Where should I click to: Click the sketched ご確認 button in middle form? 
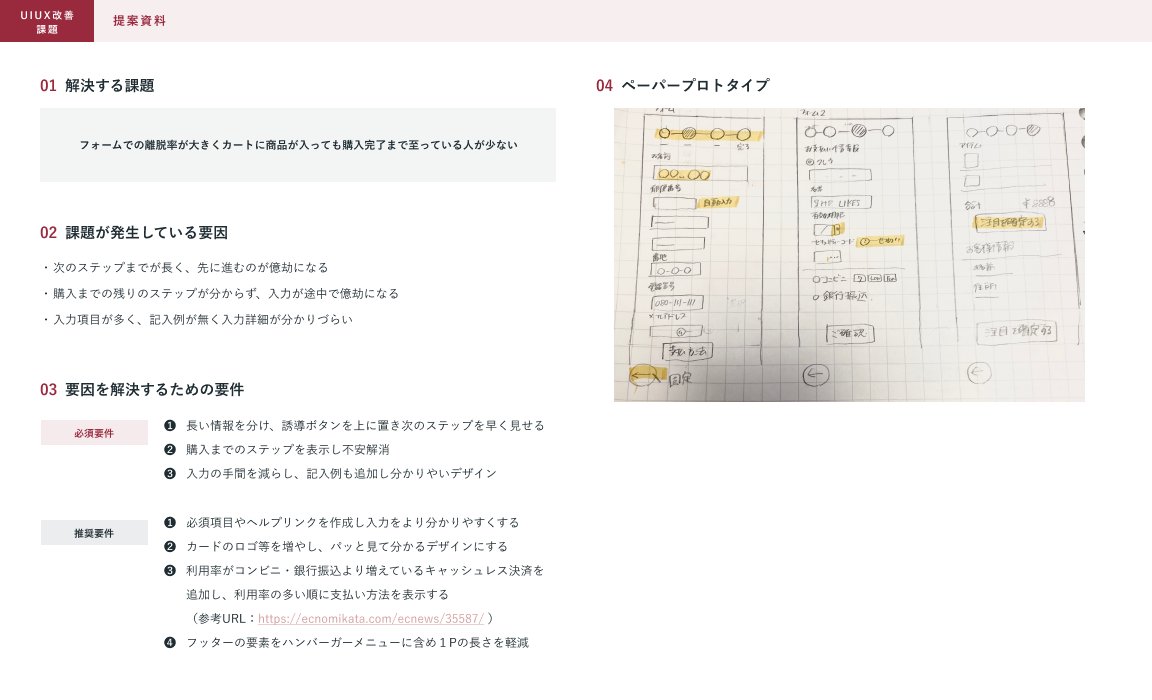click(x=850, y=334)
